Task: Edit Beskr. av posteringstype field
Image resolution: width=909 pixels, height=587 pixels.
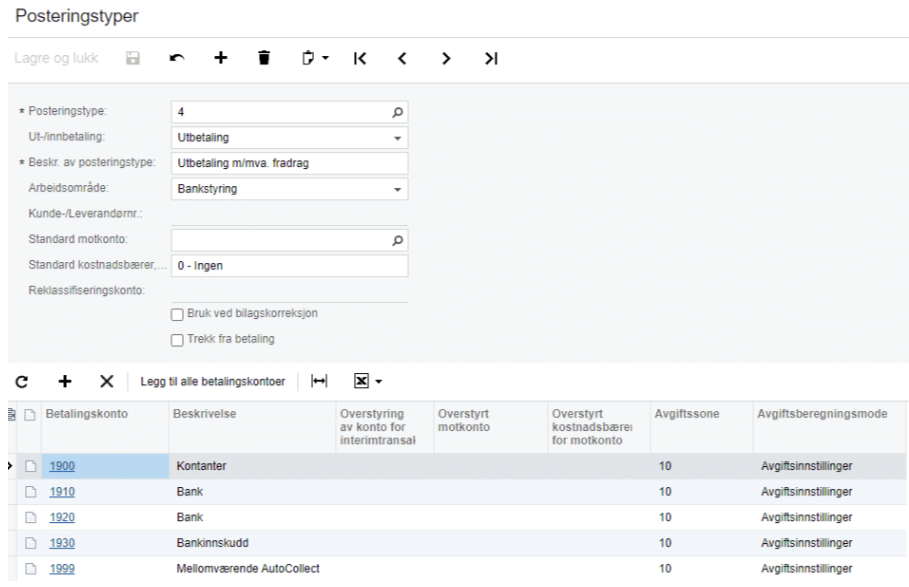Action: (x=289, y=163)
